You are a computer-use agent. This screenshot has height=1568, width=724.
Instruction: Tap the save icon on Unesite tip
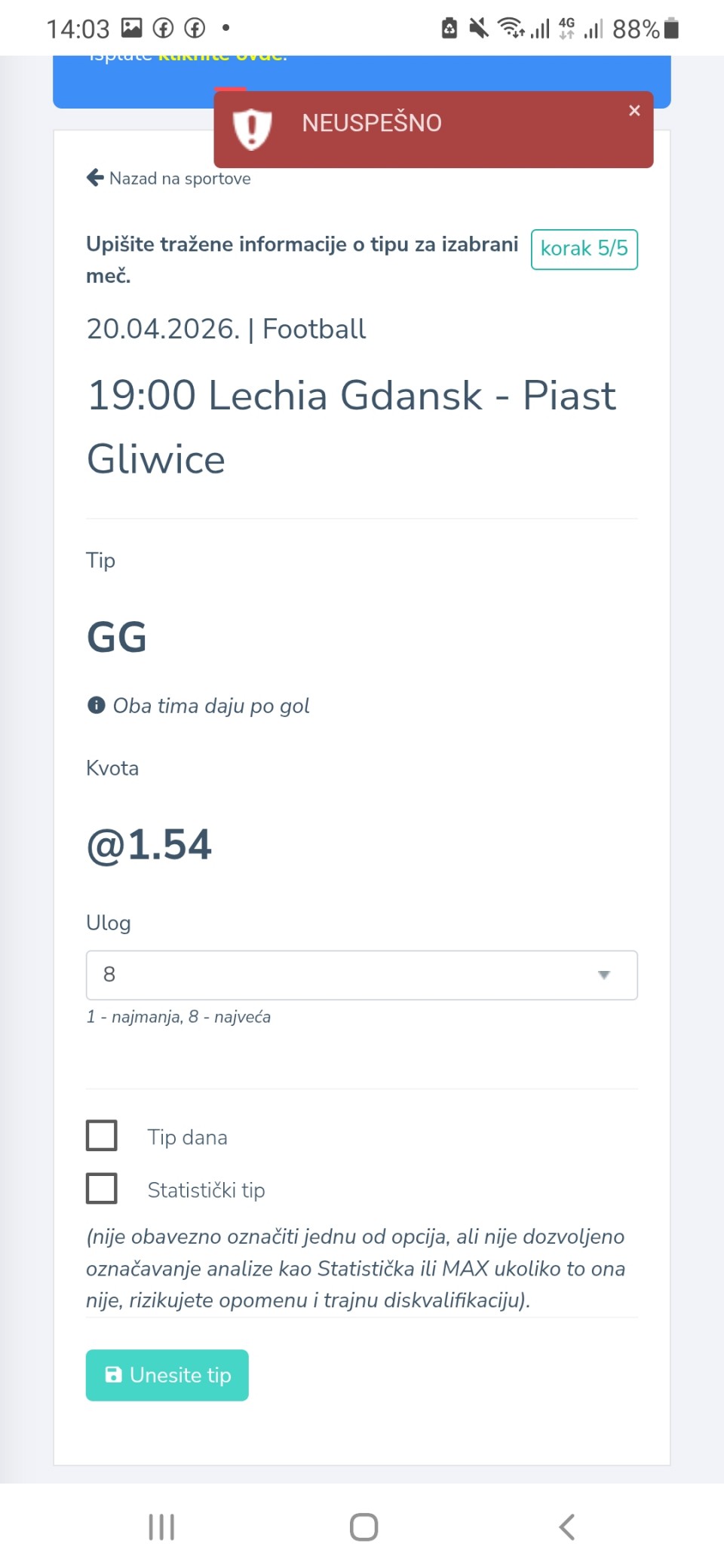[x=113, y=1375]
